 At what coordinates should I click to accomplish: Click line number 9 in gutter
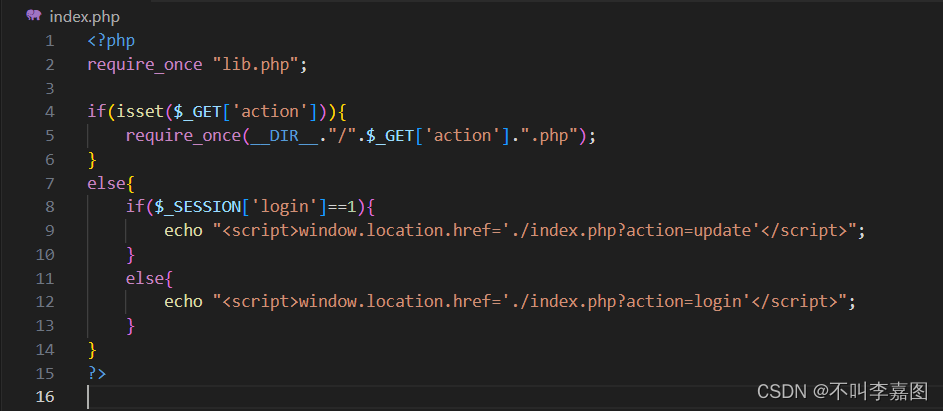pyautogui.click(x=49, y=231)
